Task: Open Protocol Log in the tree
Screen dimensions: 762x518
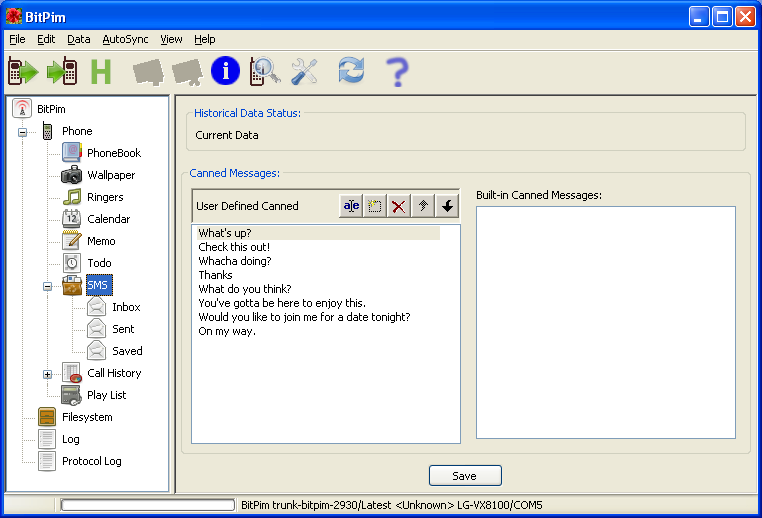Action: pyautogui.click(x=91, y=461)
